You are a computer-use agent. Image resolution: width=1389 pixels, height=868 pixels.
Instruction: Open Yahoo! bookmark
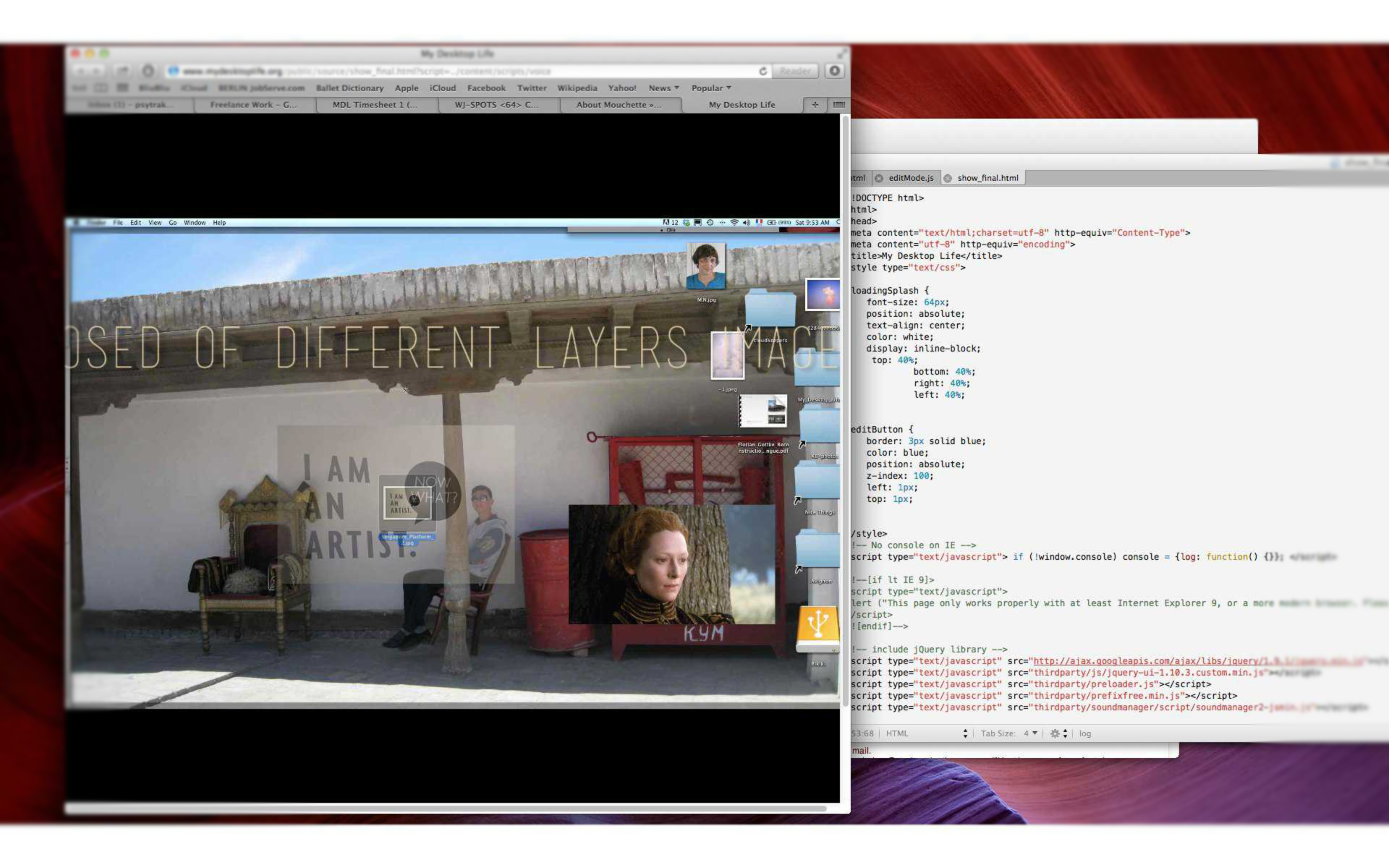[622, 88]
